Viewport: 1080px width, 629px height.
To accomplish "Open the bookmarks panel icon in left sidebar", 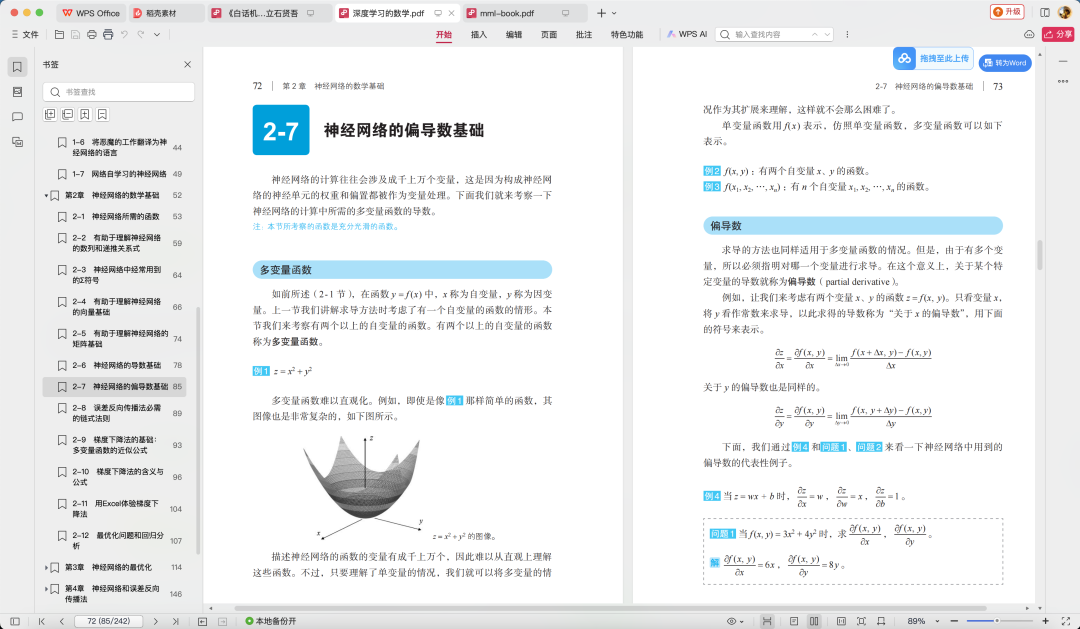I will (x=17, y=67).
